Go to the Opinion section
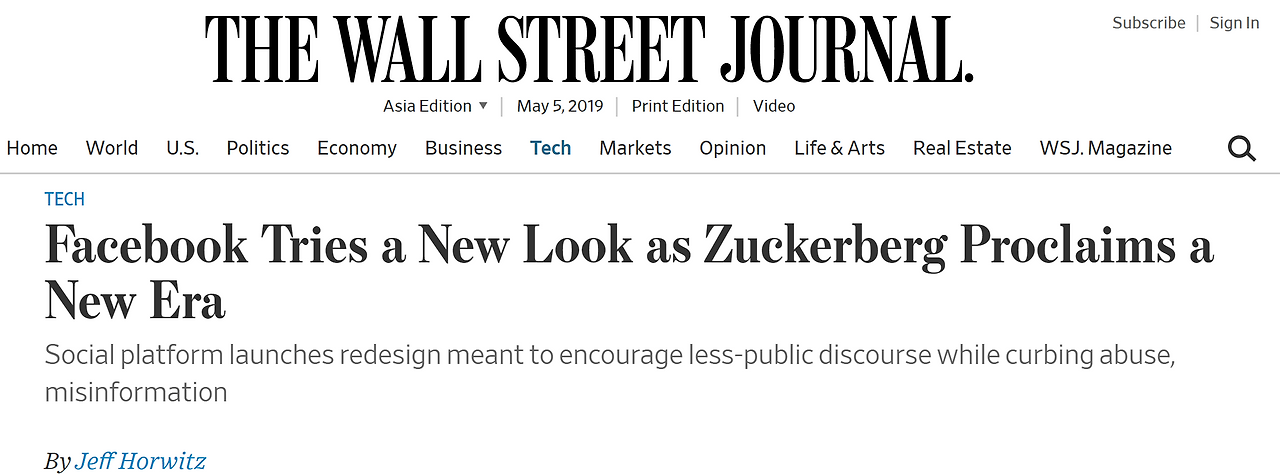Viewport: 1280px width, 474px height. point(732,148)
